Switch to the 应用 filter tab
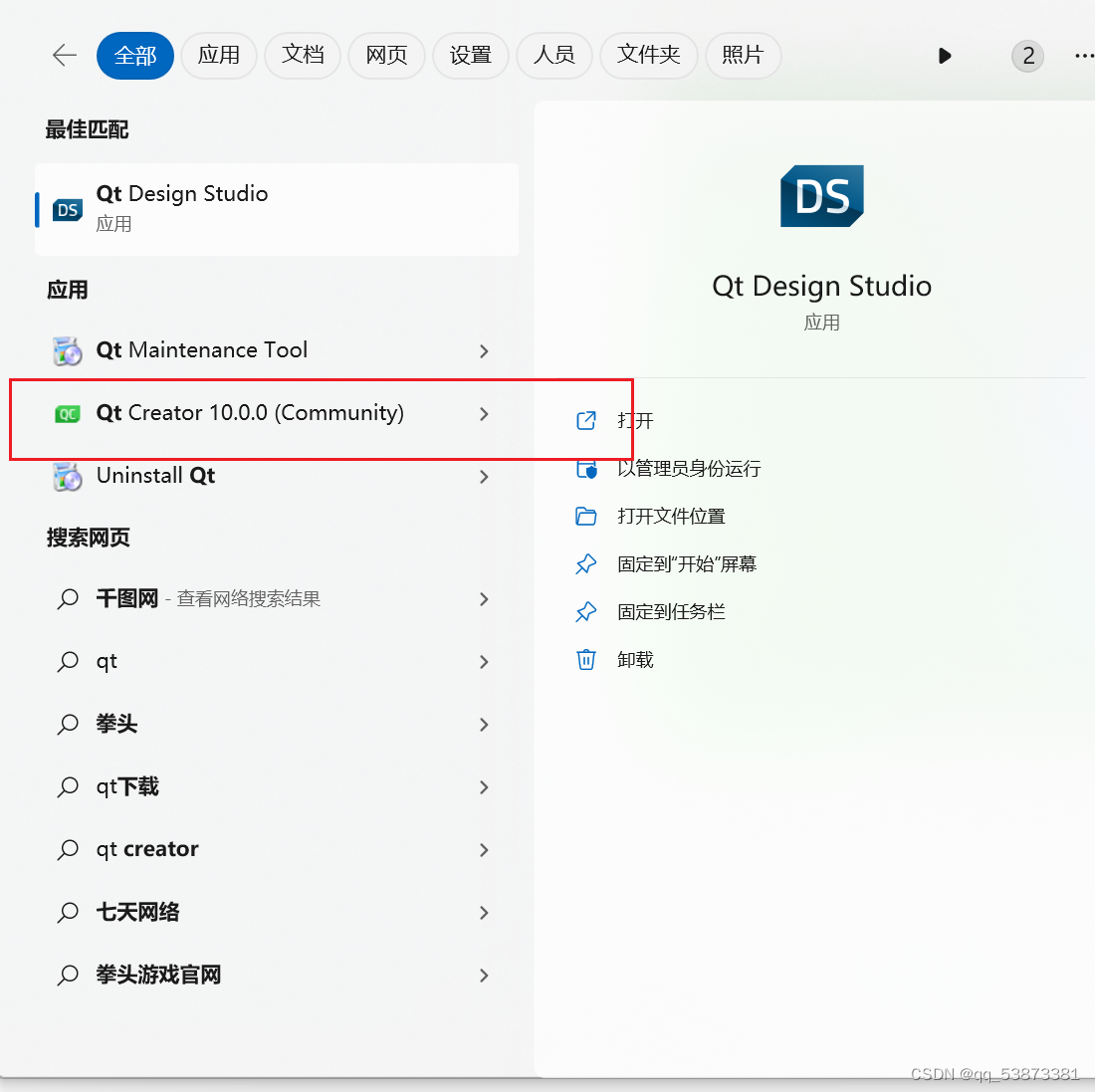The height and width of the screenshot is (1092, 1095). coord(218,56)
